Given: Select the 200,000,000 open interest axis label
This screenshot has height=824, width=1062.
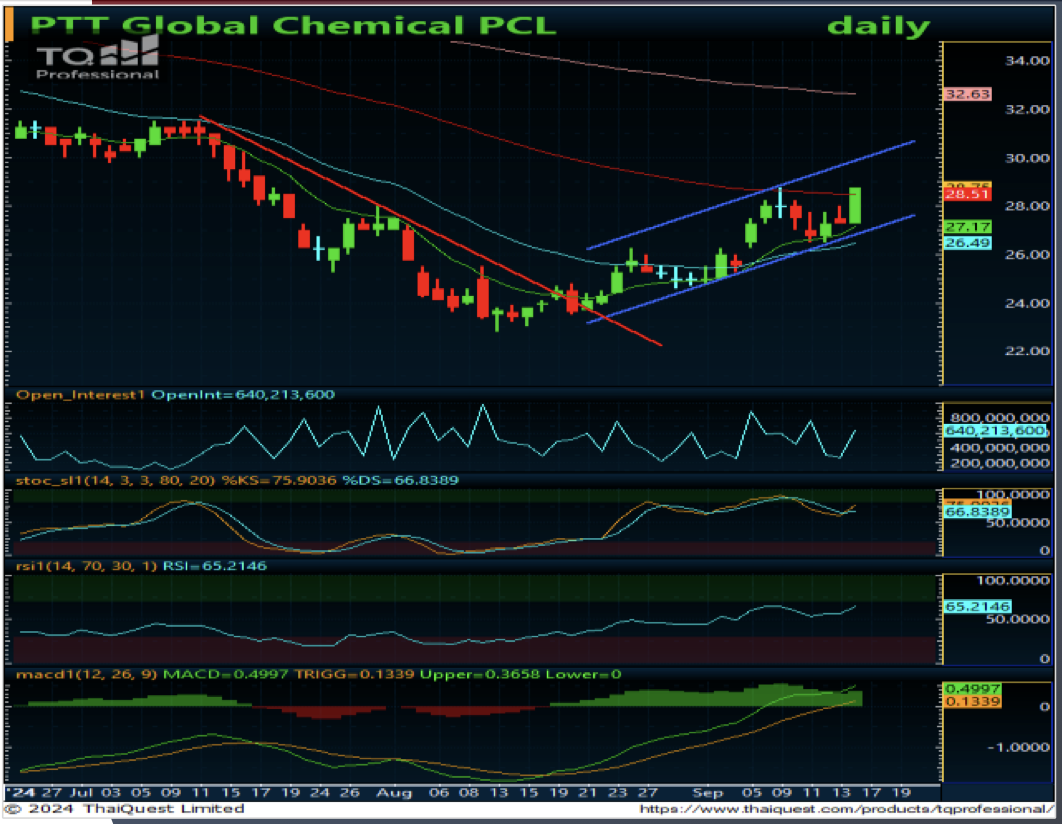Looking at the screenshot, I should (1000, 464).
